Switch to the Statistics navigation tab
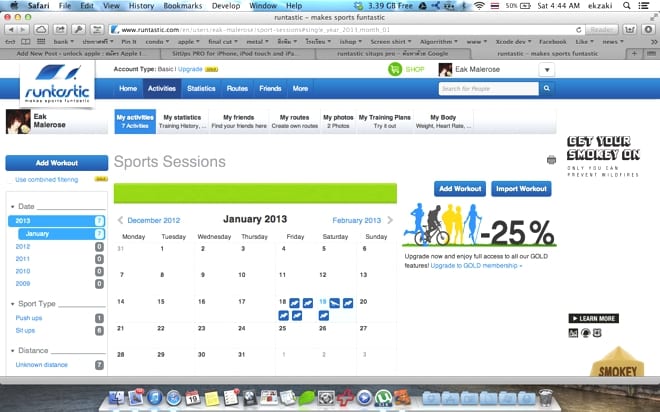 tap(201, 88)
